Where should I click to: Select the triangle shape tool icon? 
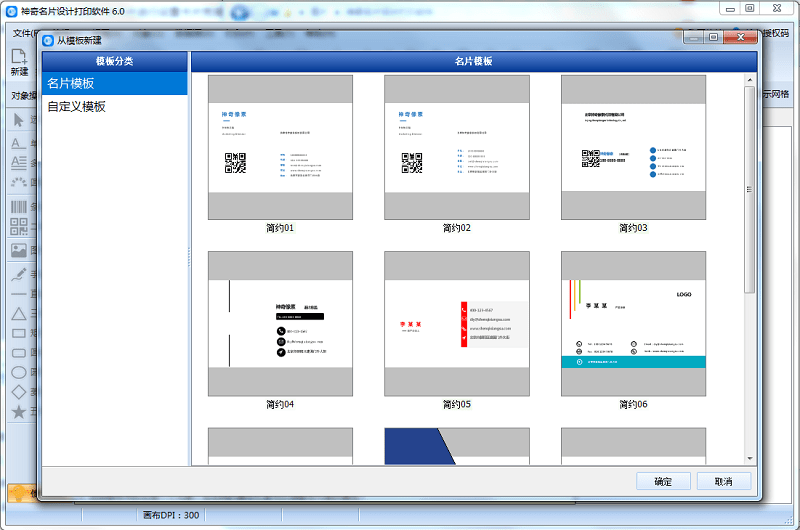tap(19, 314)
